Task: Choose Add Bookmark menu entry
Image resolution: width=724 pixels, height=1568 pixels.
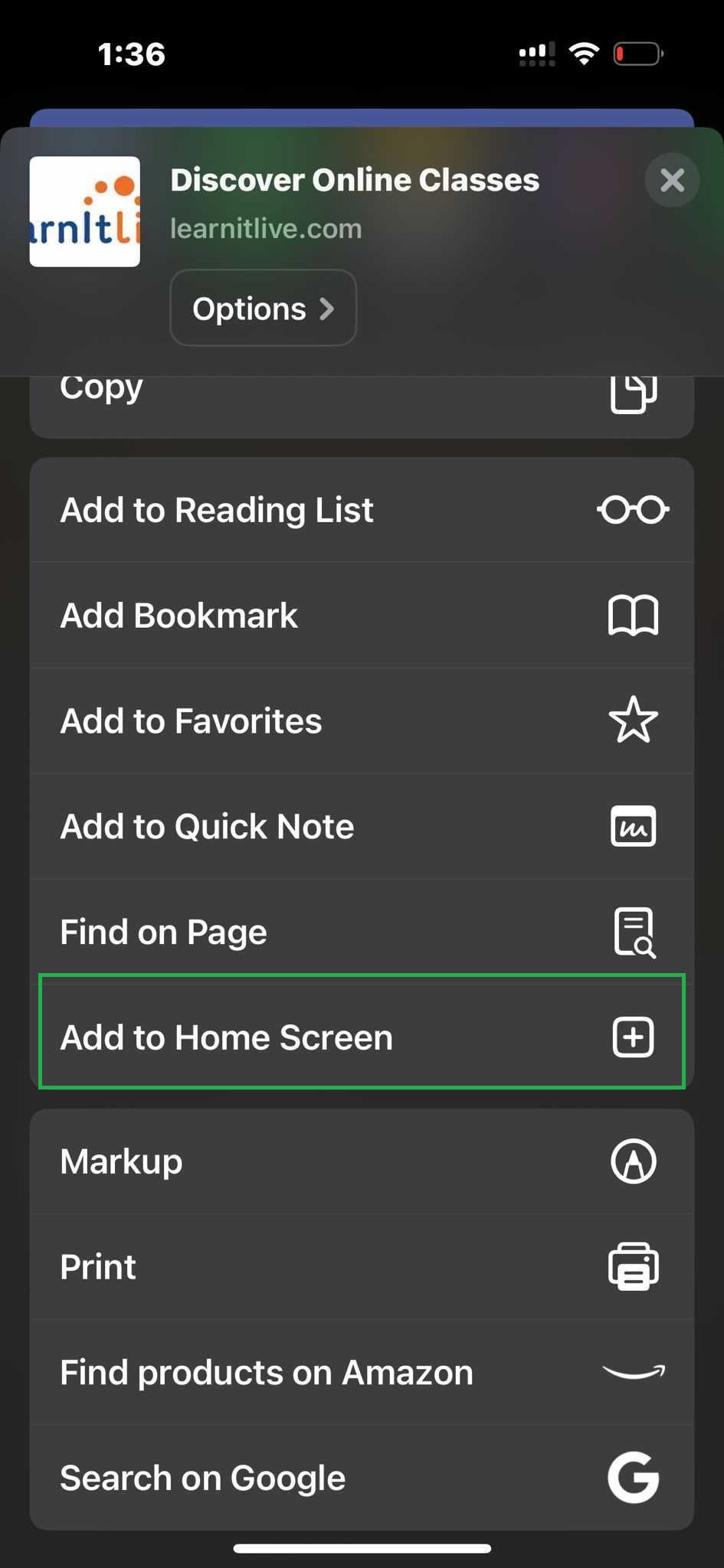Action: [179, 616]
